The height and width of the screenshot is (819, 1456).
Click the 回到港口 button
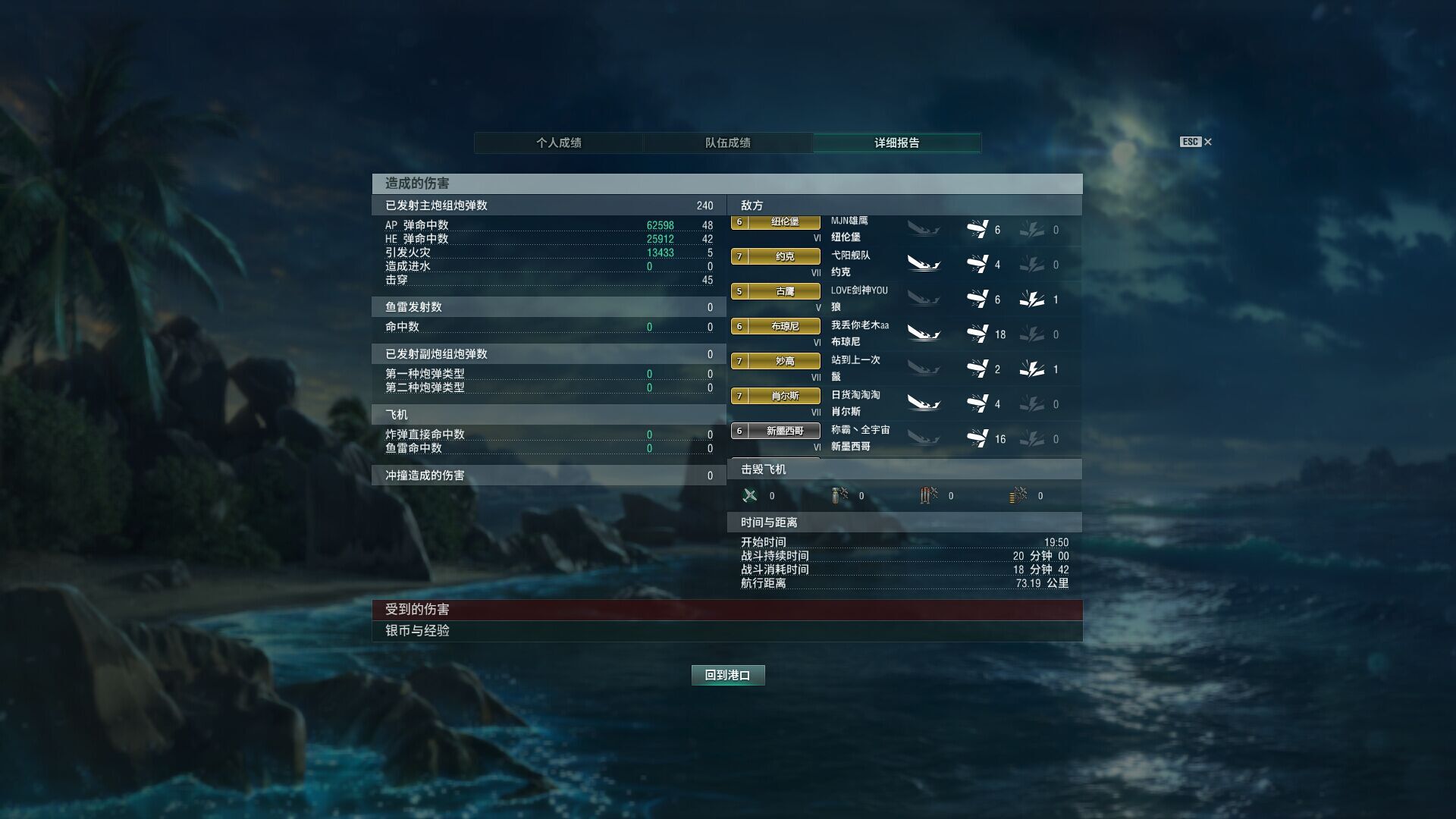point(728,675)
